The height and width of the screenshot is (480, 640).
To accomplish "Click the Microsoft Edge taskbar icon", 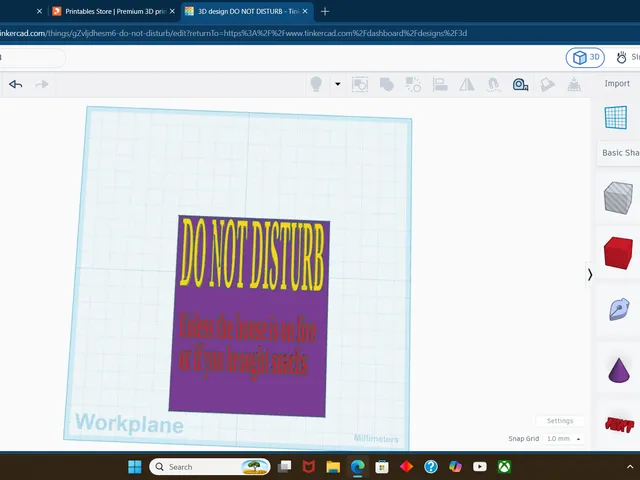I will pos(358,467).
